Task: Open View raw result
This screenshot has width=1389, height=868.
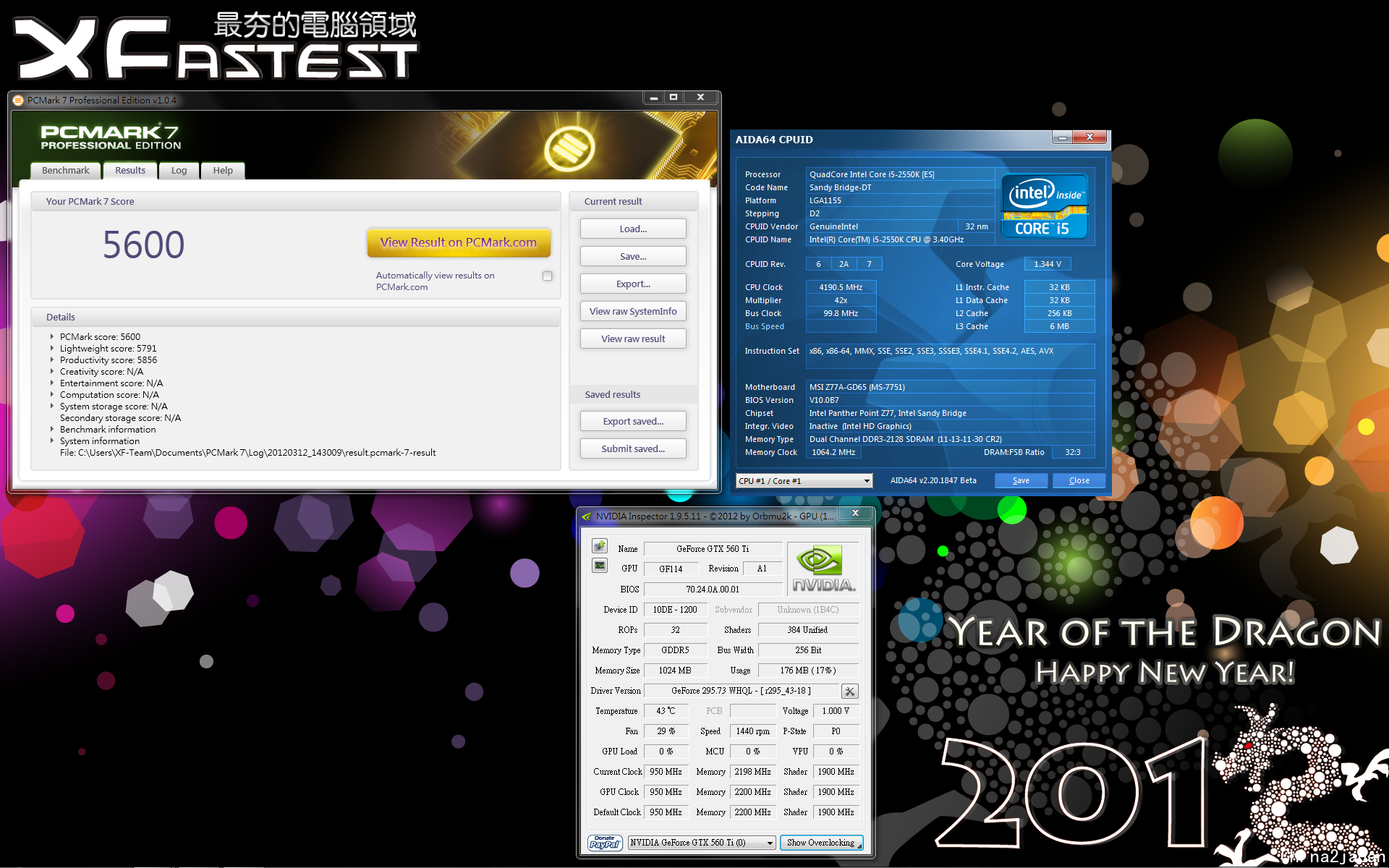Action: click(x=633, y=339)
